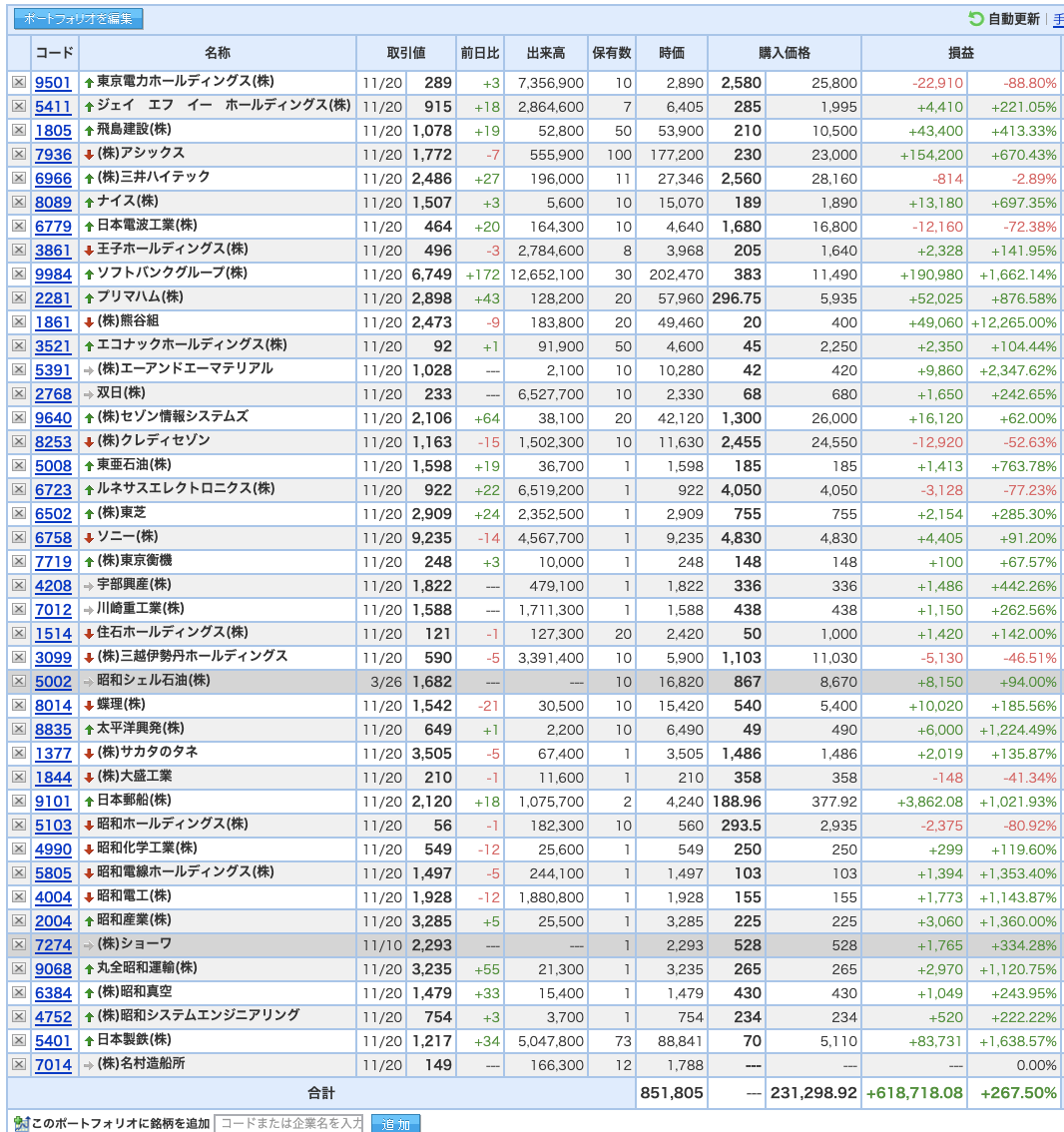Click the X icon beside code 6966
The width and height of the screenshot is (1064, 1132).
[19, 179]
